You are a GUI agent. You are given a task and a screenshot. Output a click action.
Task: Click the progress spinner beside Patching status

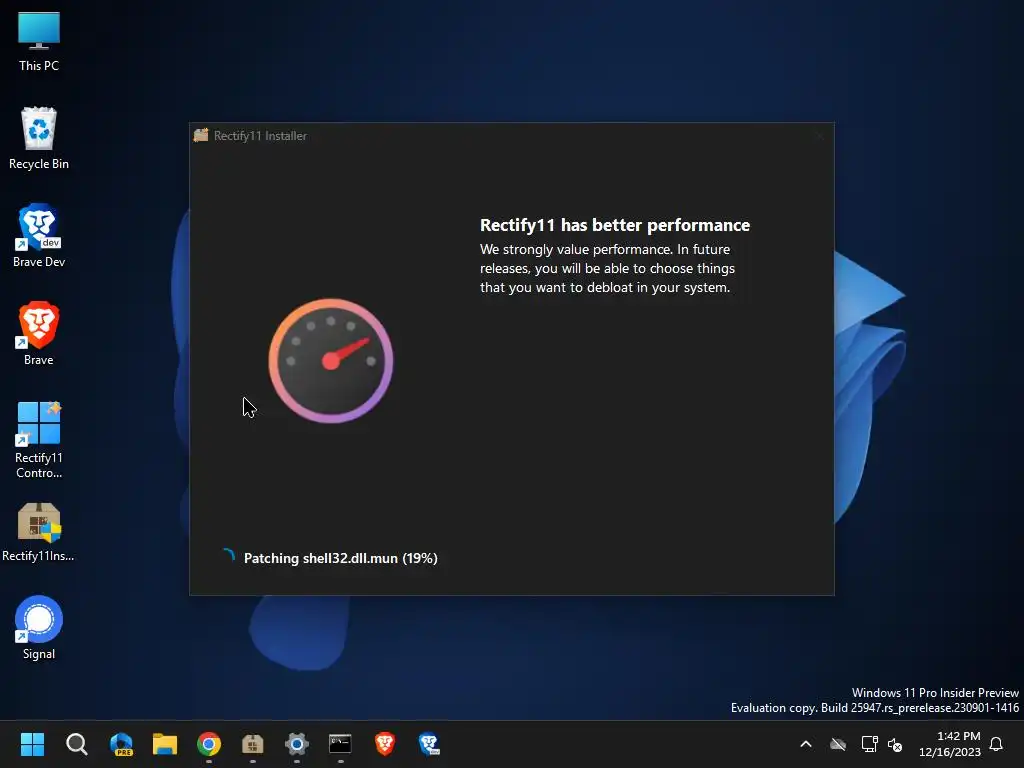click(x=227, y=557)
